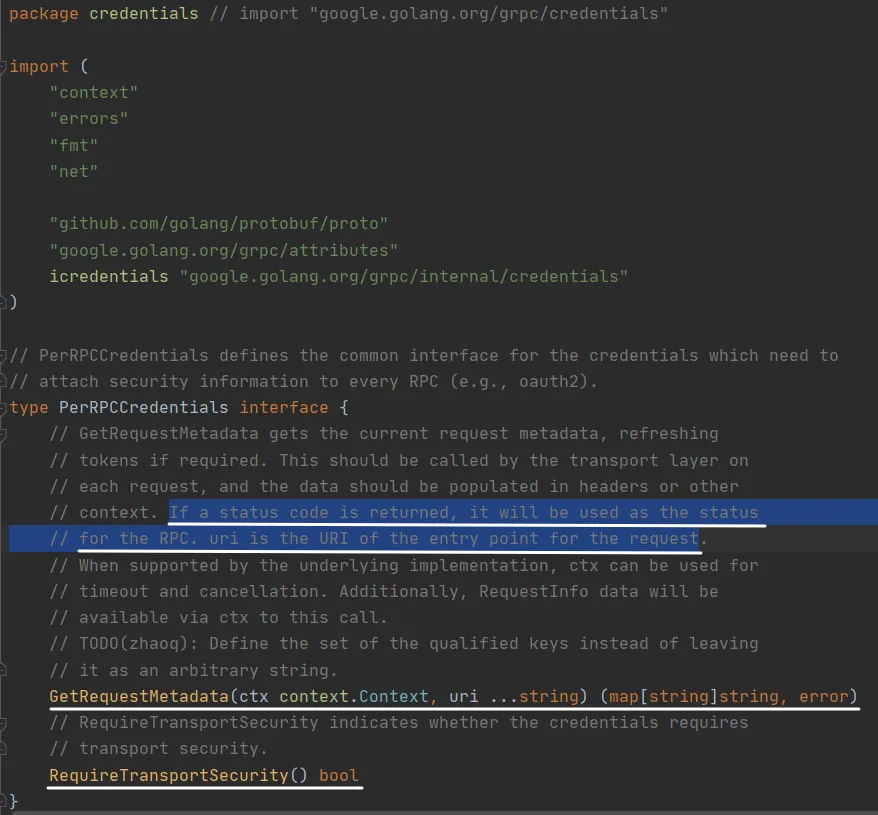This screenshot has height=815, width=878.
Task: Click the '// import "google.golang.org/grpc/credentials"' comment
Action: click(438, 13)
